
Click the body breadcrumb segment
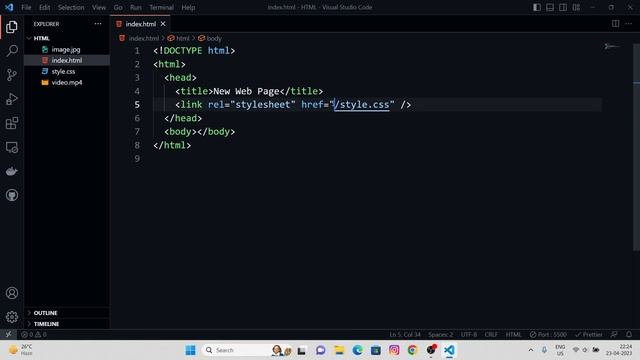pyautogui.click(x=214, y=38)
